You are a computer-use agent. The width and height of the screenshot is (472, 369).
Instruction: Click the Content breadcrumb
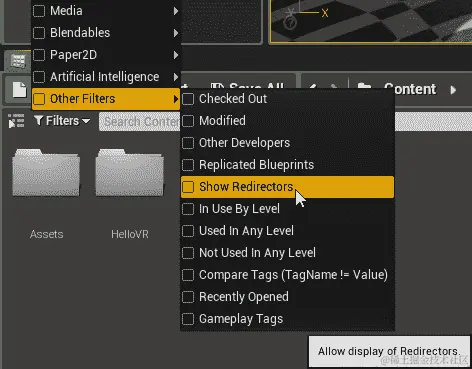410,89
